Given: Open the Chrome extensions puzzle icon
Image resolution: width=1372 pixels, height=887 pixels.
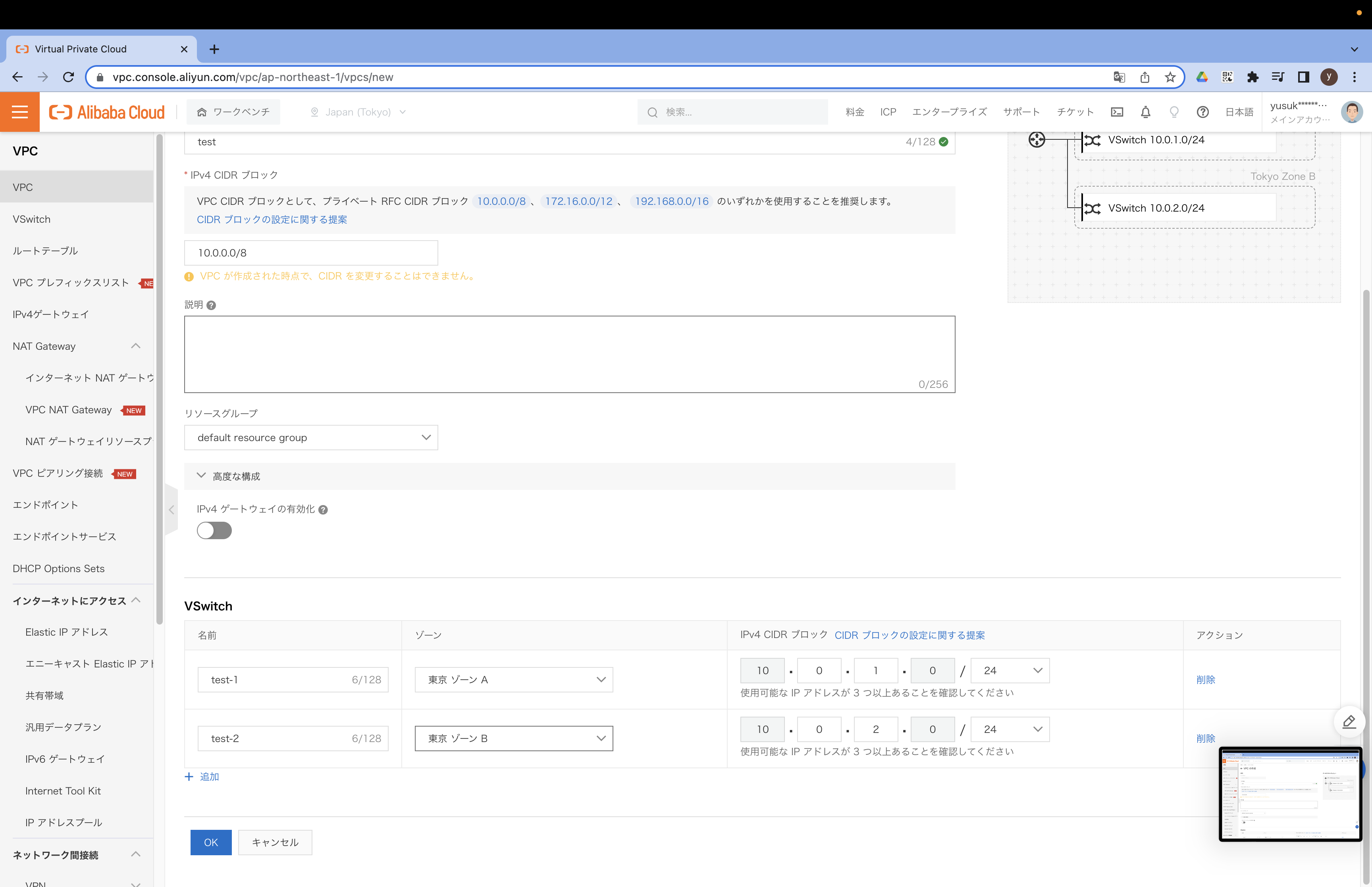Looking at the screenshot, I should (1252, 77).
